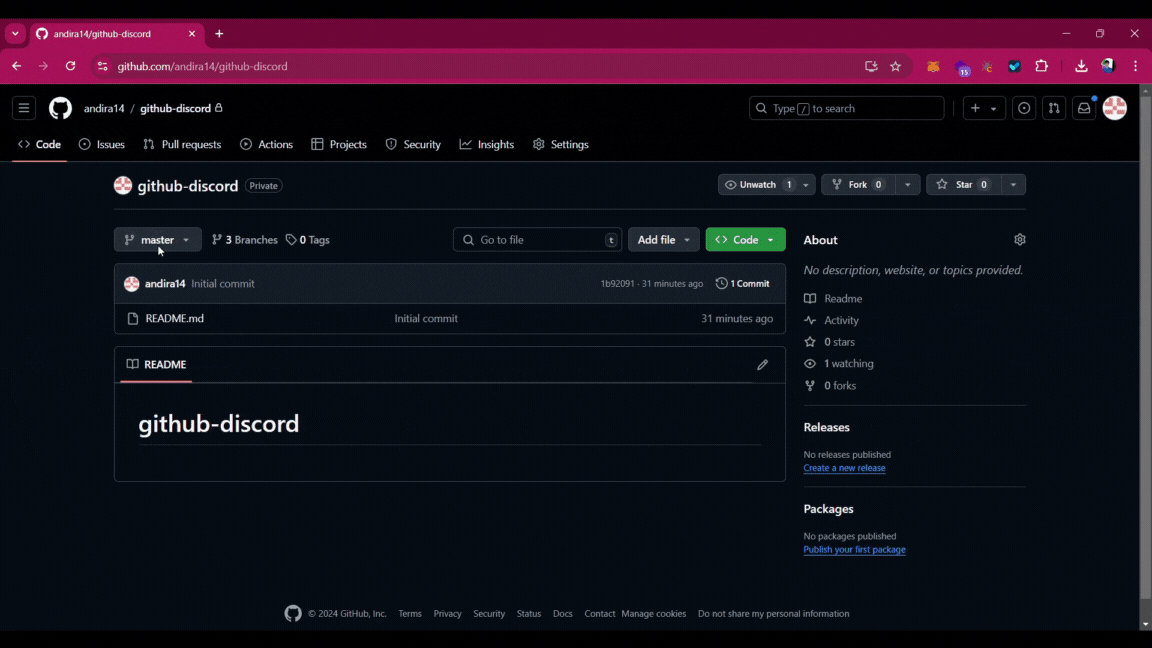
Task: Open the Activity link in About
Action: pos(841,320)
